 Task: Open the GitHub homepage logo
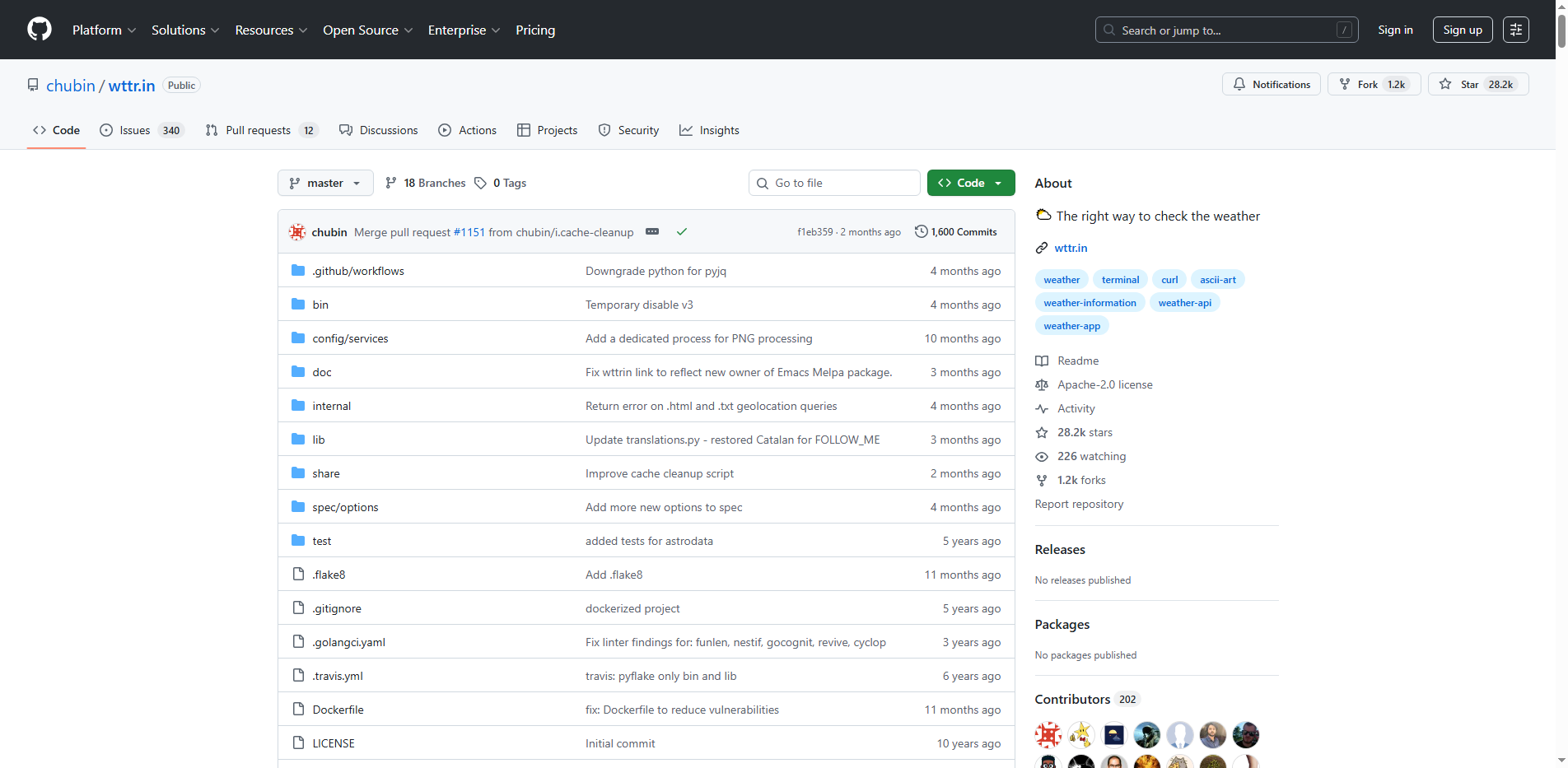(40, 30)
